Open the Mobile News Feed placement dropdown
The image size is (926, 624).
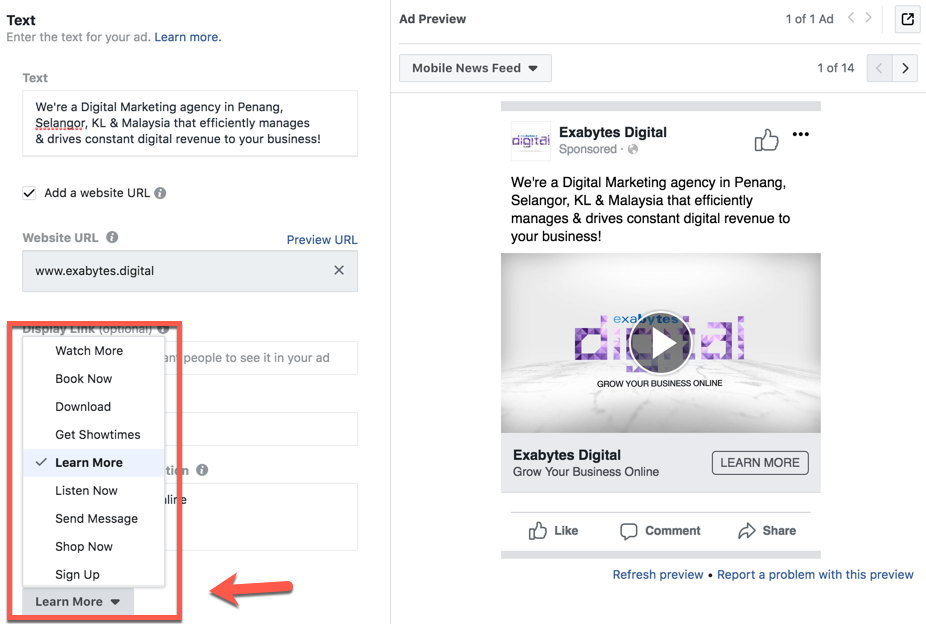(x=475, y=68)
